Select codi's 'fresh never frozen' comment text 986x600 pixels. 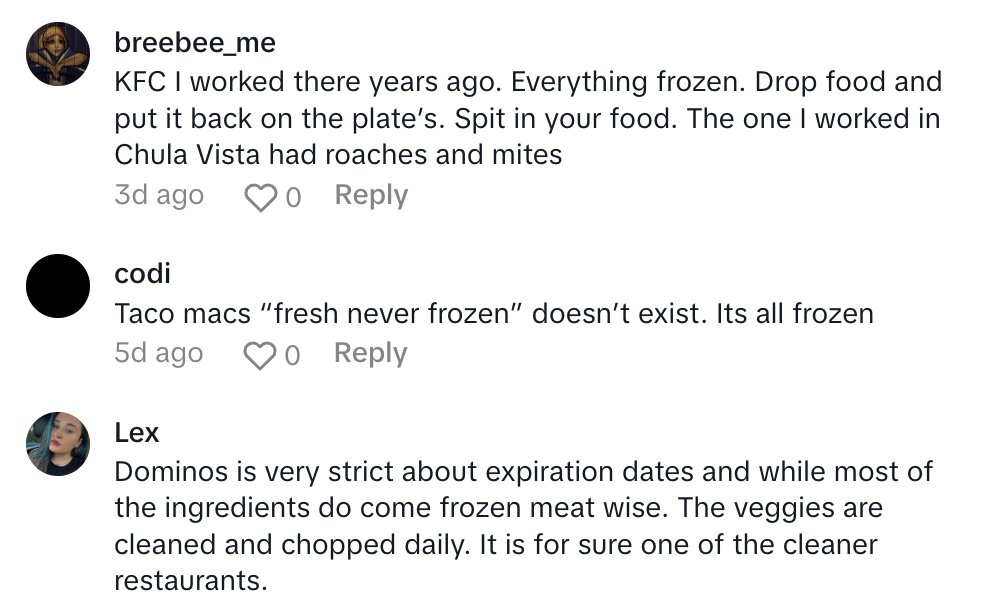click(494, 313)
